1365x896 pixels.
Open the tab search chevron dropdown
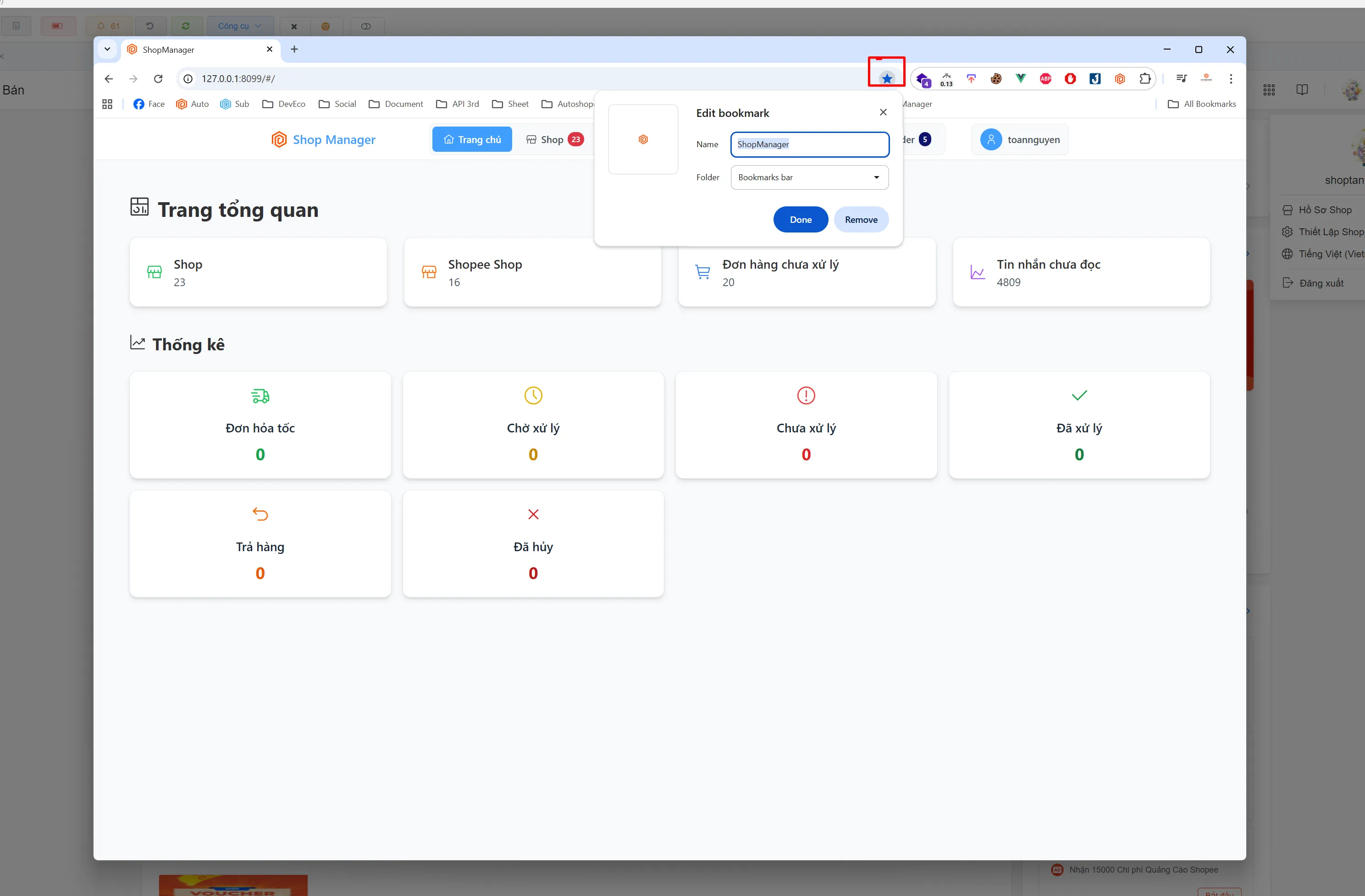(107, 50)
